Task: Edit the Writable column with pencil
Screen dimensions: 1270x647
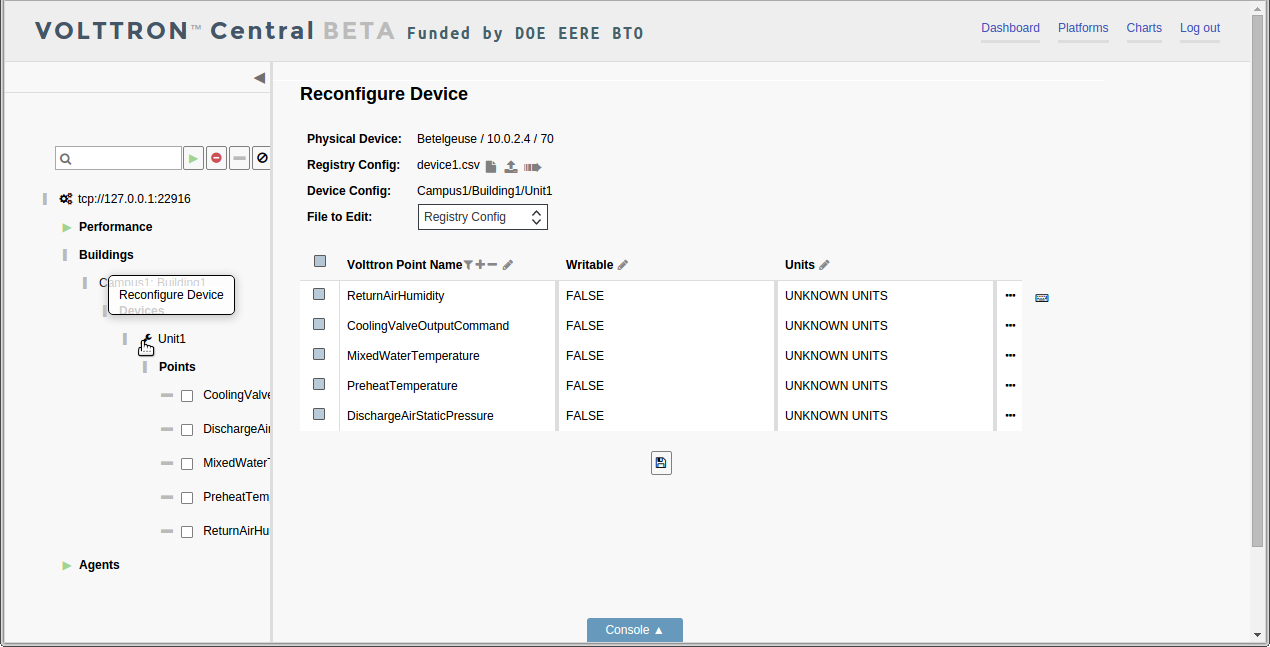Action: [623, 265]
